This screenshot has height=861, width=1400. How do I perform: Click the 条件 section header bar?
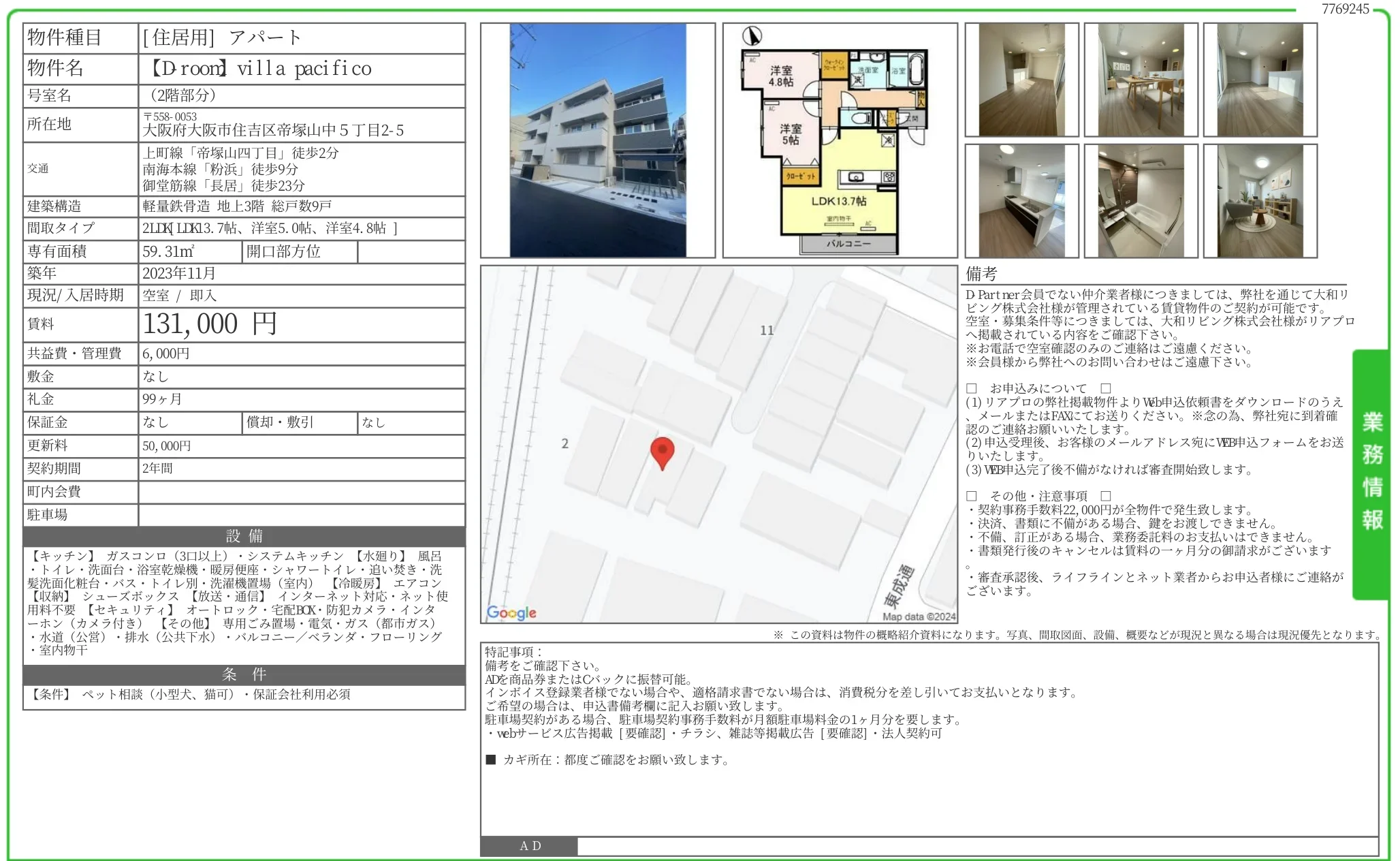(244, 674)
